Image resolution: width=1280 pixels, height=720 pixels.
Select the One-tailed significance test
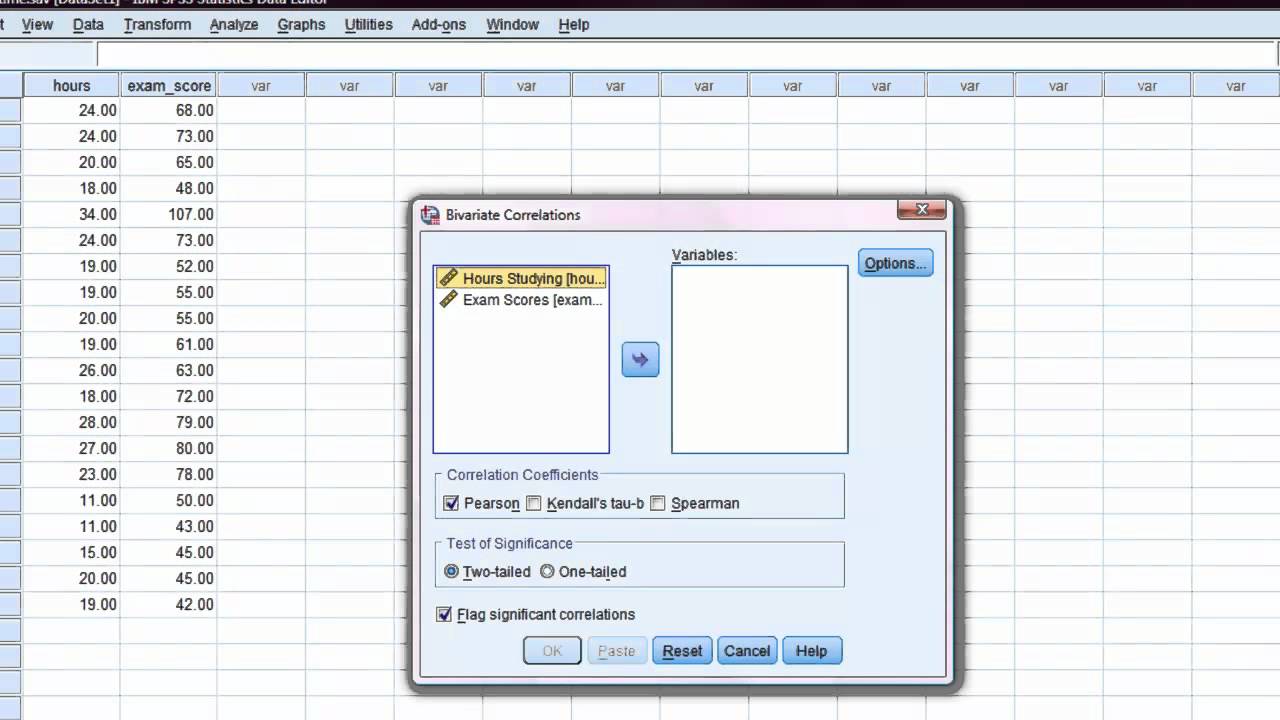pyautogui.click(x=547, y=571)
